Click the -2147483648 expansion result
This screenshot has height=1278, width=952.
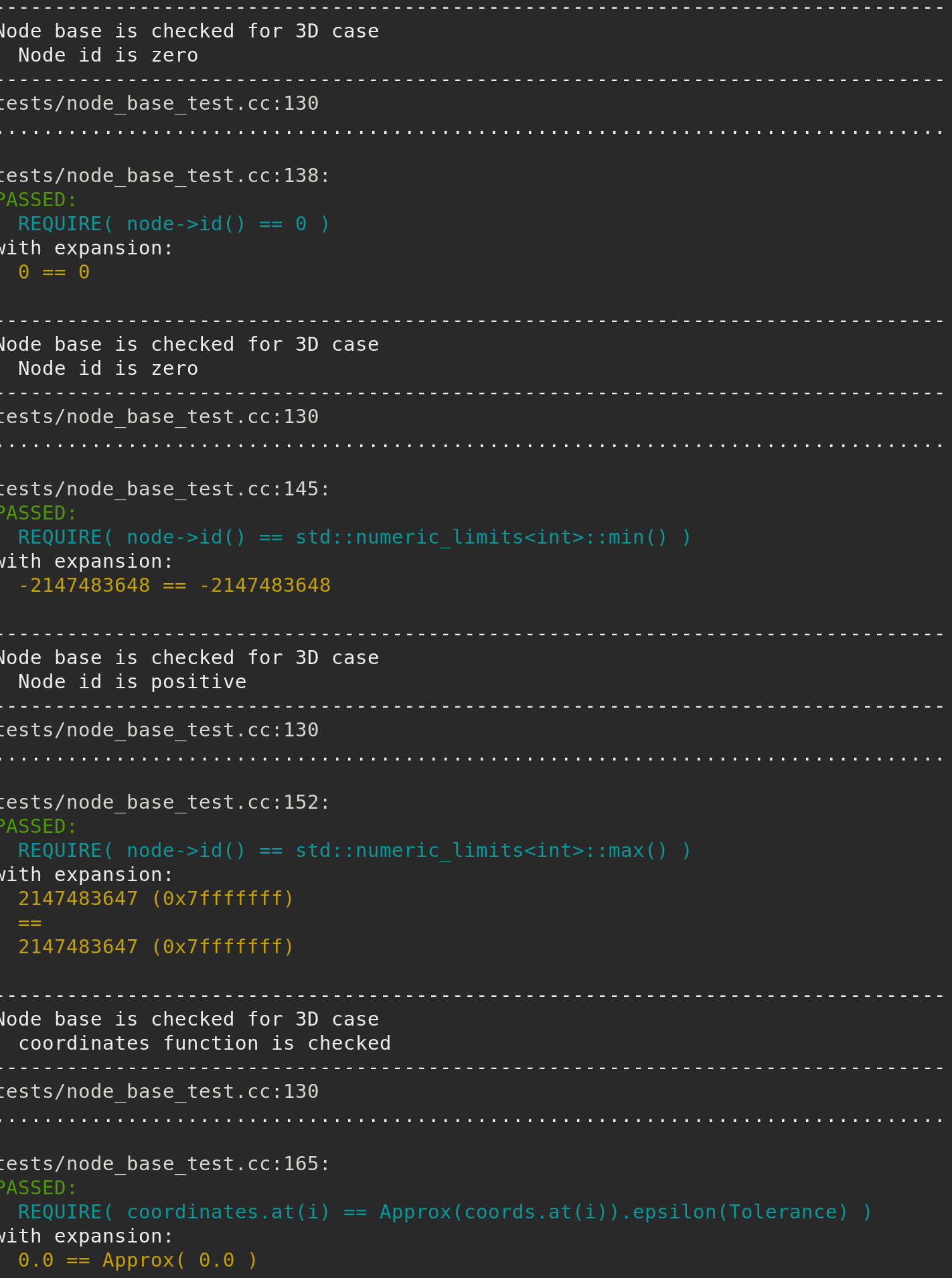click(x=174, y=586)
